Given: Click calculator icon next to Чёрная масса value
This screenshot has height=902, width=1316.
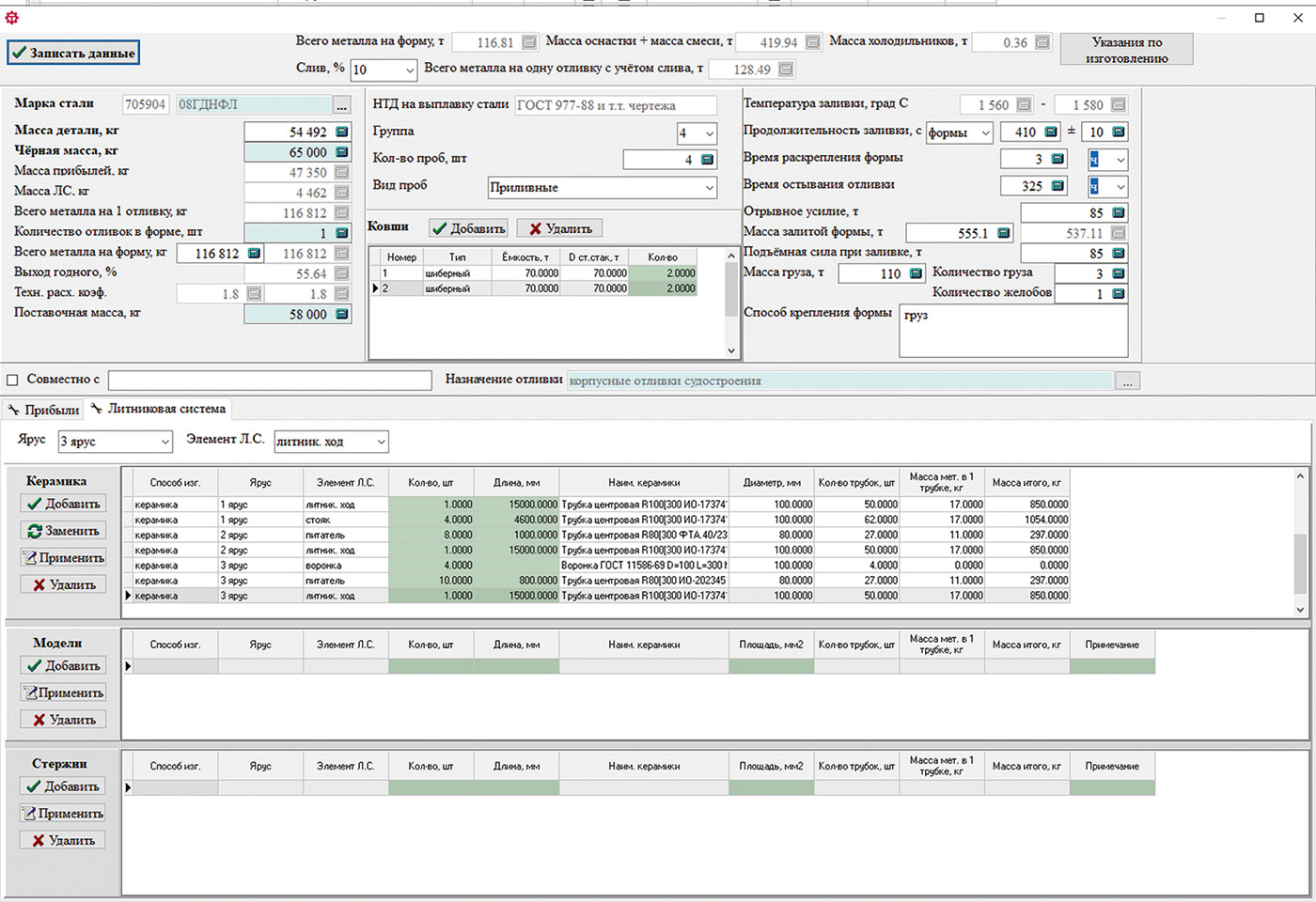Looking at the screenshot, I should pyautogui.click(x=341, y=152).
